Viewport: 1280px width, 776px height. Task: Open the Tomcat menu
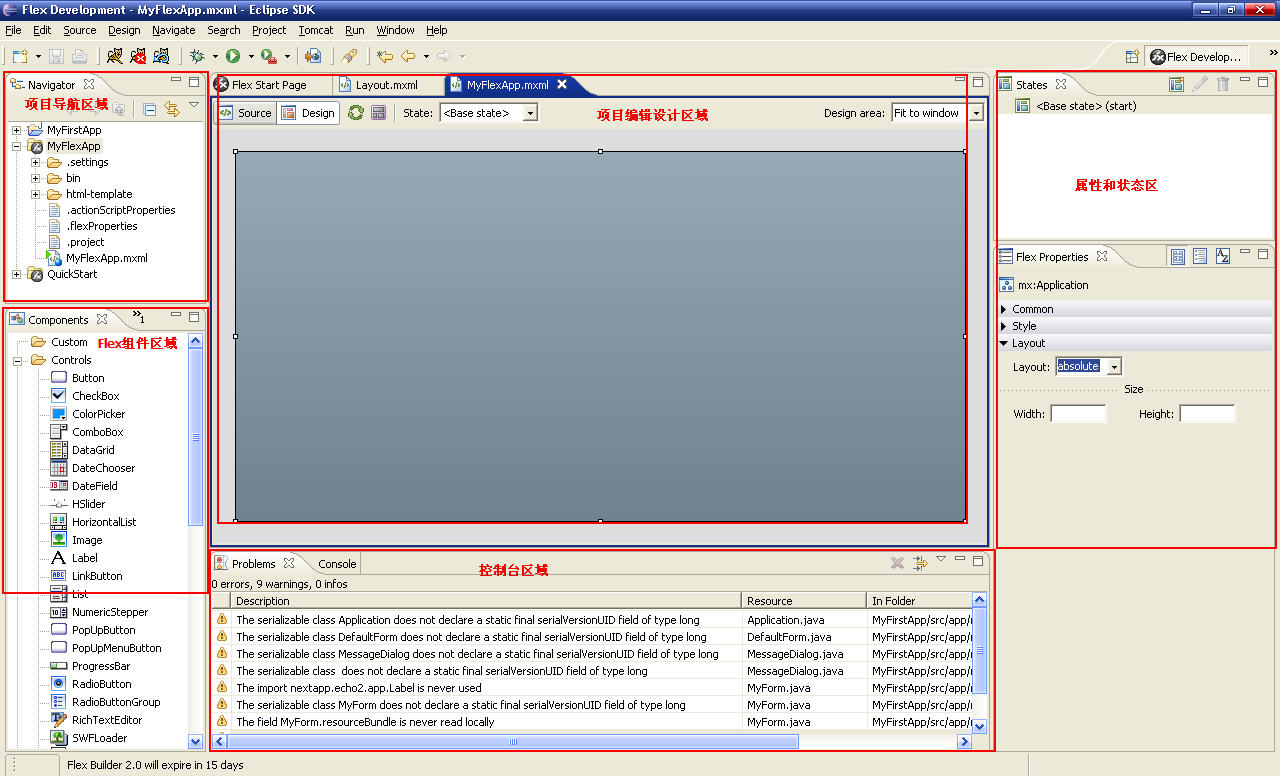pos(316,31)
